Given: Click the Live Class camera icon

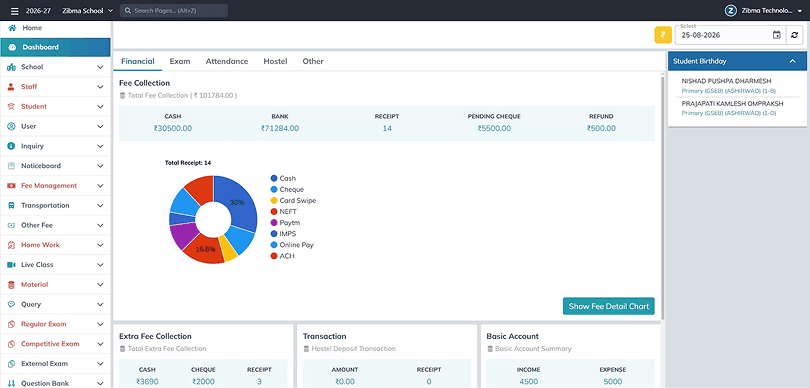Looking at the screenshot, I should (11, 265).
